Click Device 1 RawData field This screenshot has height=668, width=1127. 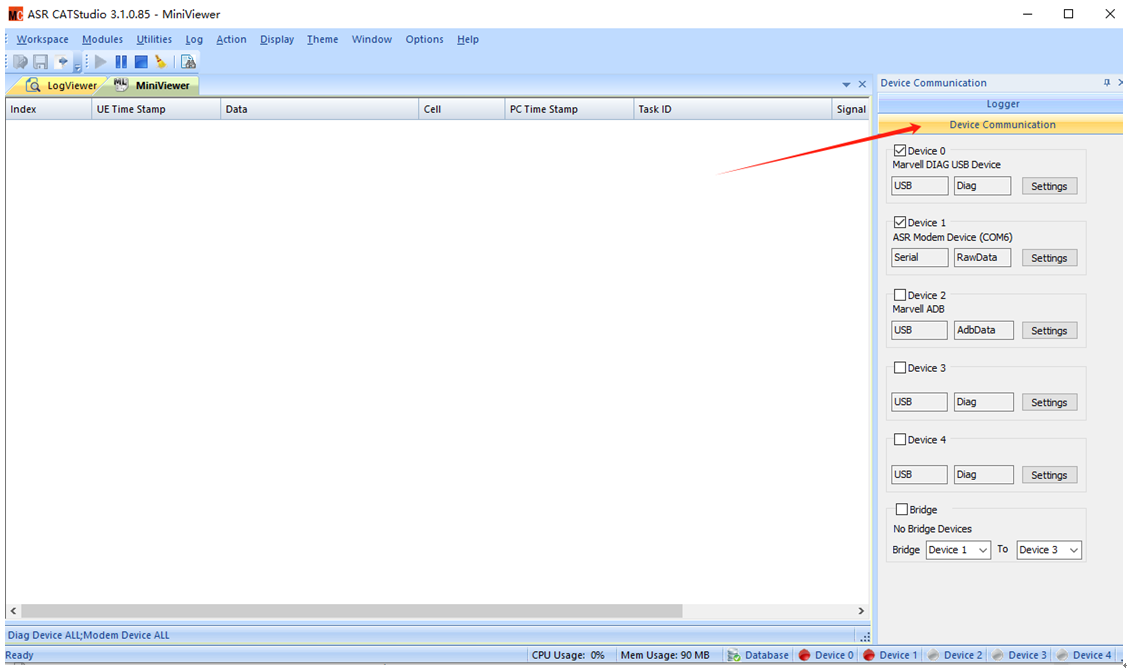pos(983,258)
